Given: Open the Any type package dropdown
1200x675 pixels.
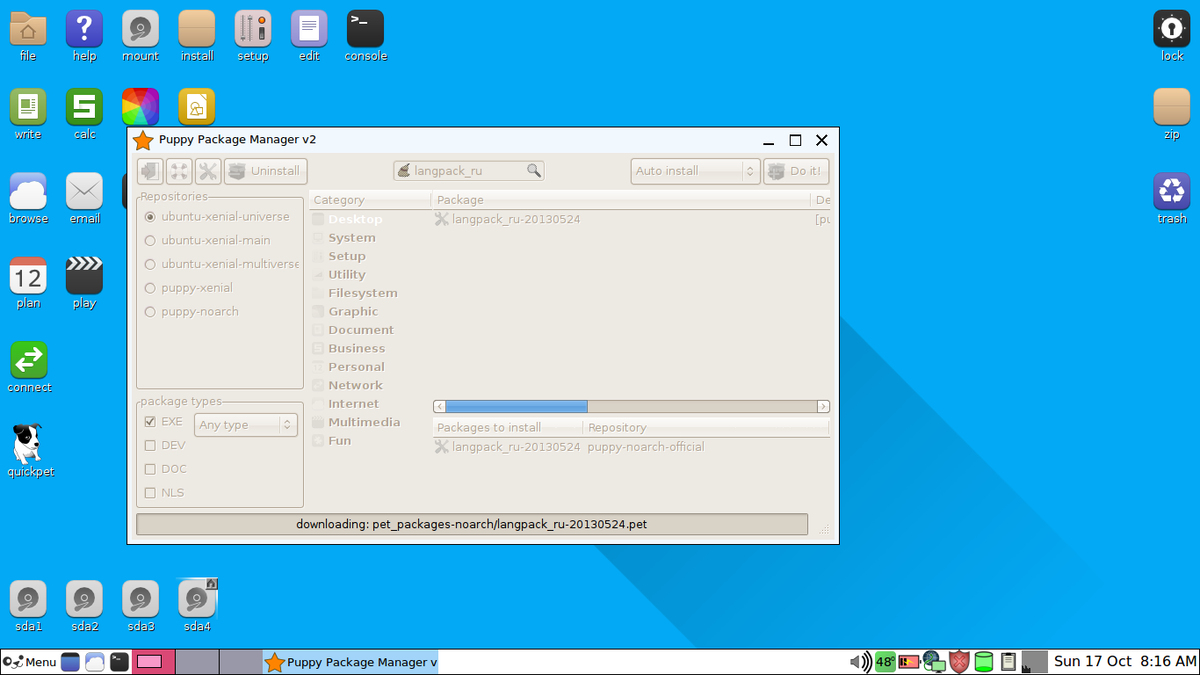Looking at the screenshot, I should pyautogui.click(x=246, y=425).
